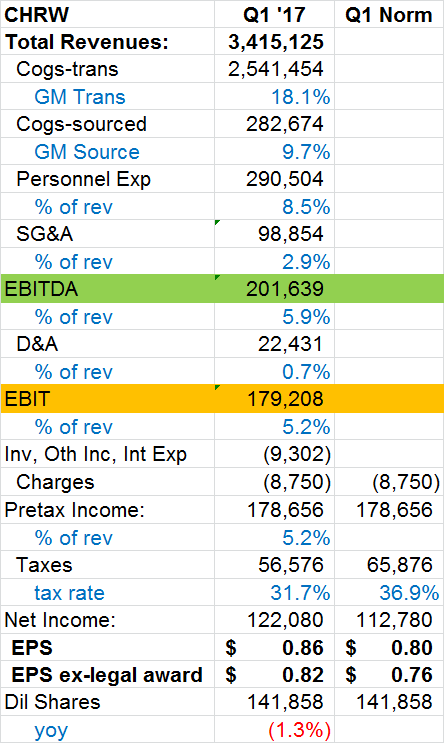
Task: Select Net Income value 122,080
Action: coord(285,620)
